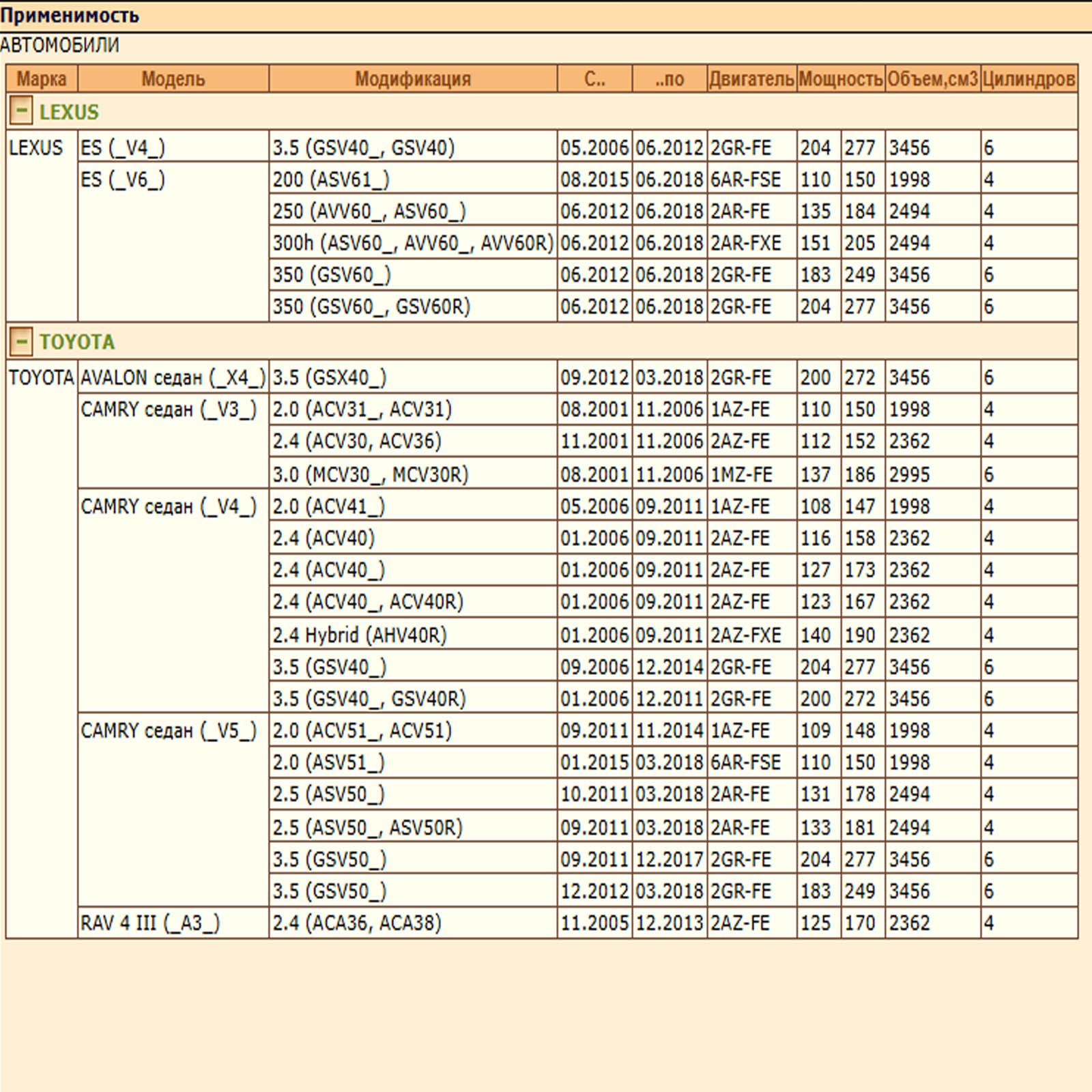Select the CAMRY седан (_V3_) model cell

click(x=169, y=409)
